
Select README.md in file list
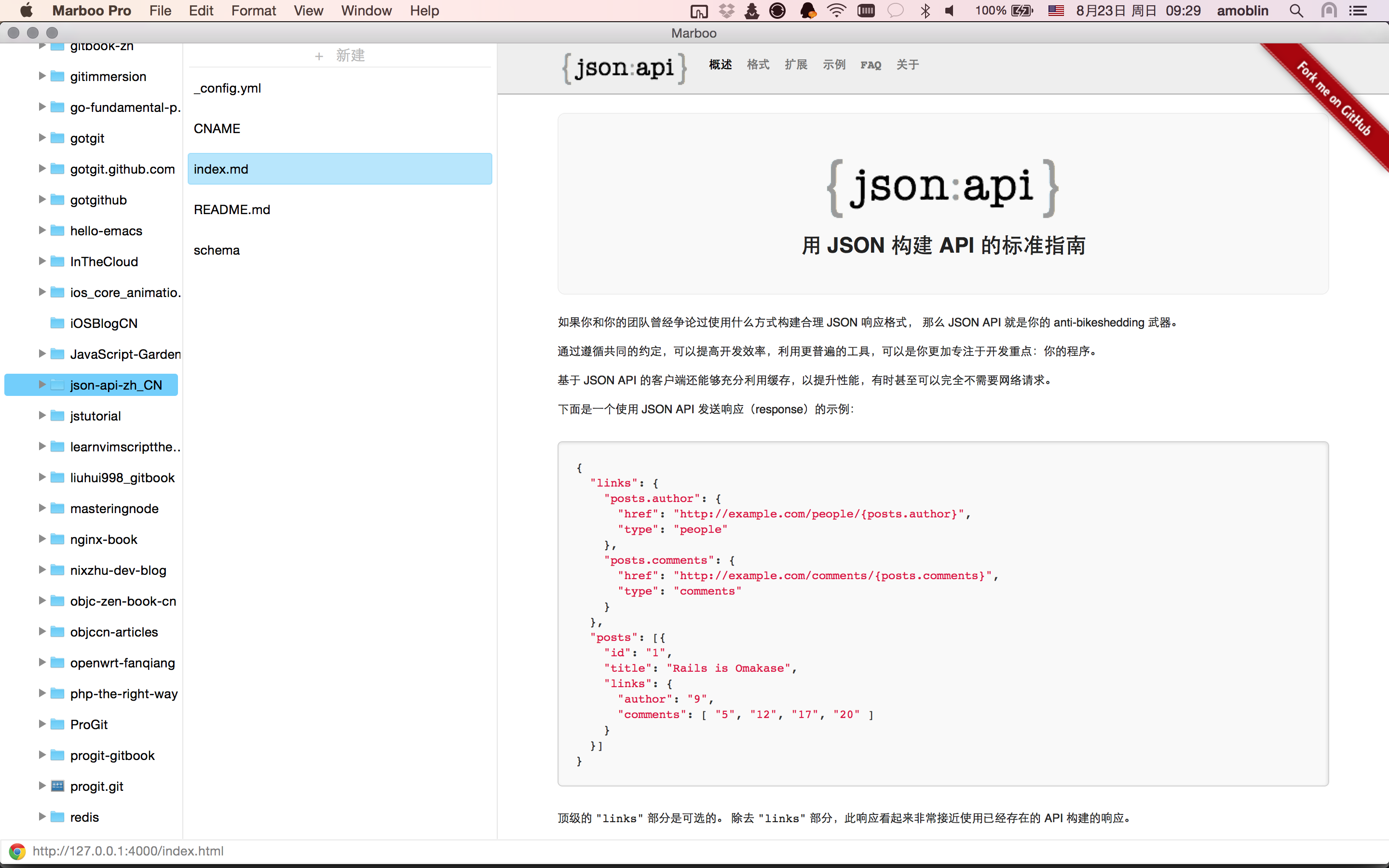pos(232,210)
